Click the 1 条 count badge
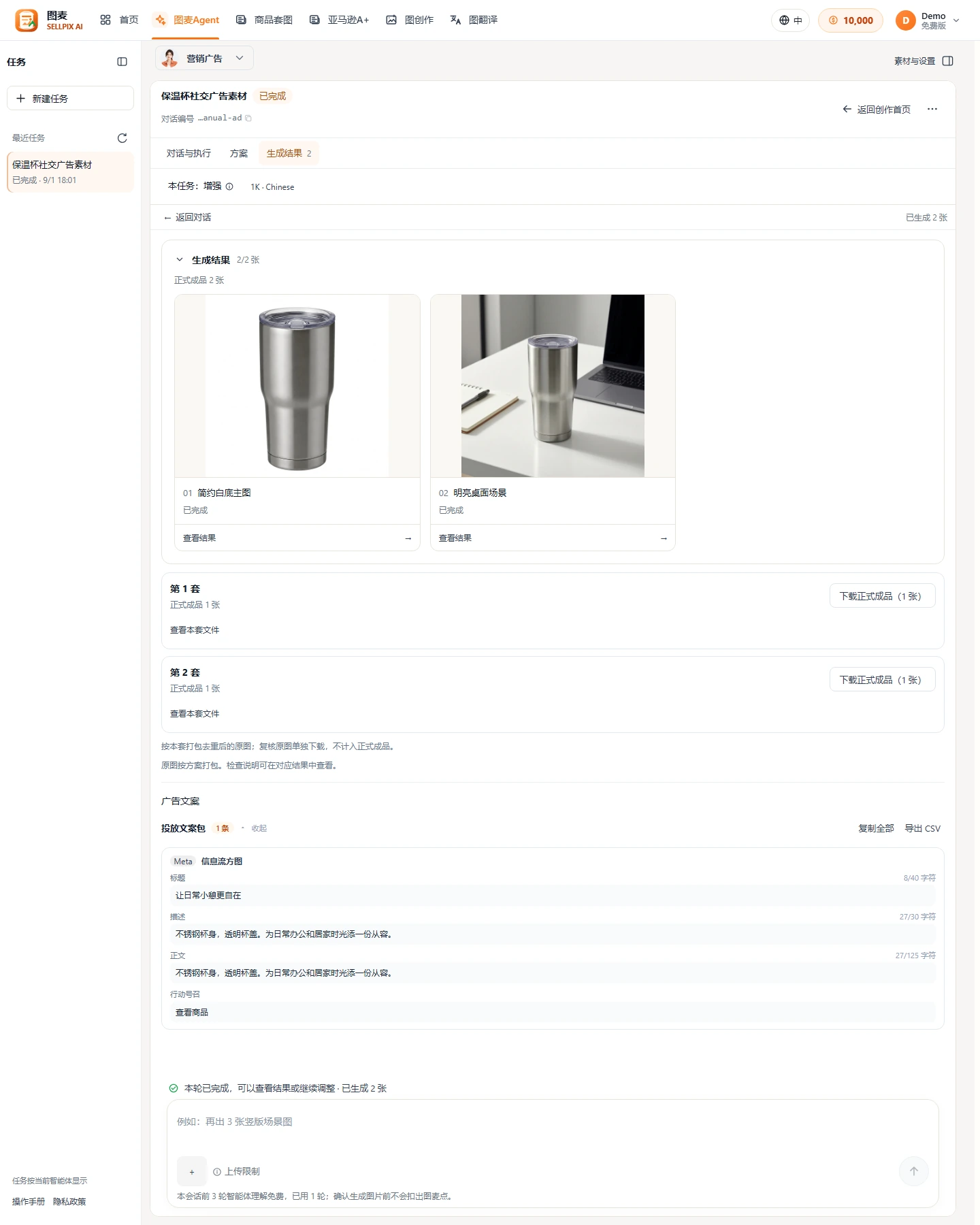 223,828
